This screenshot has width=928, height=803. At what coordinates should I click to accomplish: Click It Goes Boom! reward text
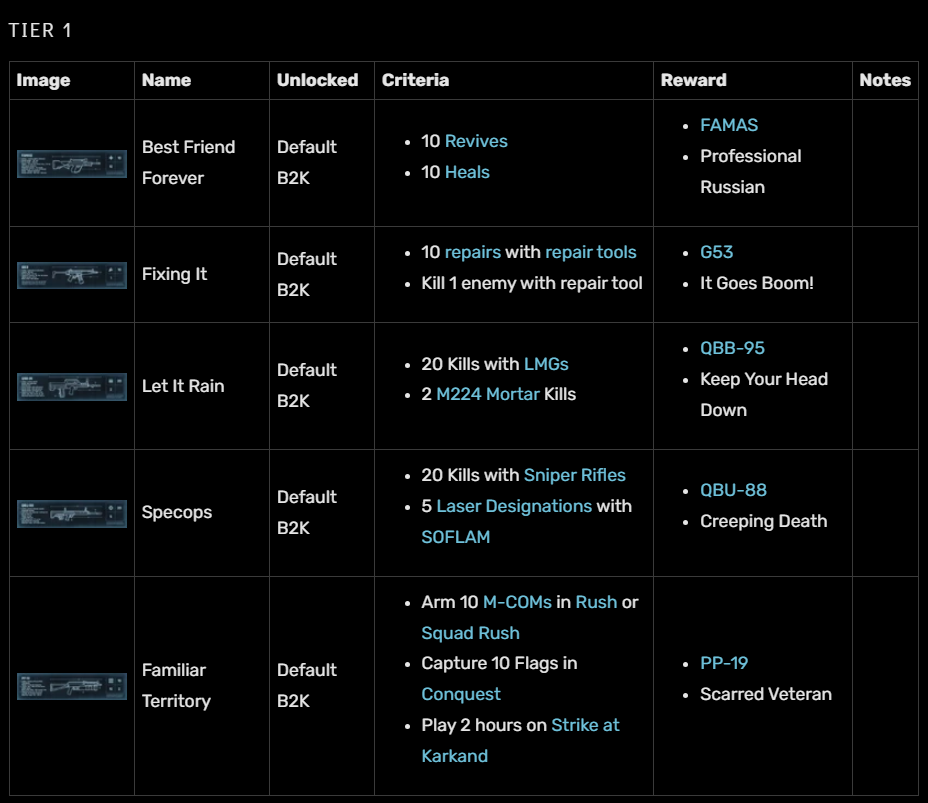pyautogui.click(x=756, y=283)
